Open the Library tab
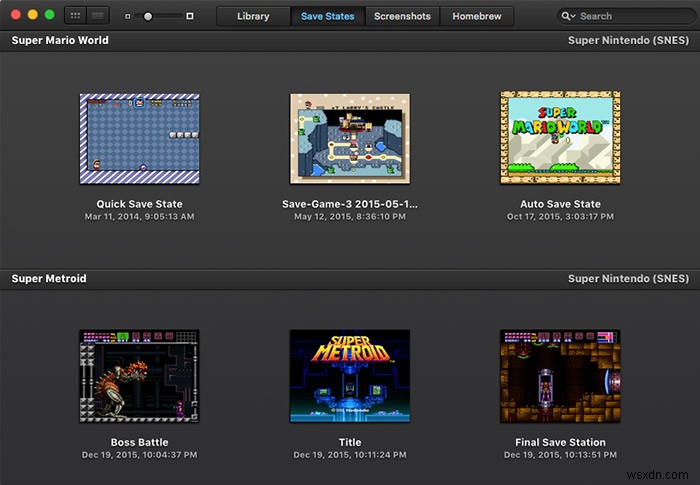Image resolution: width=700 pixels, height=485 pixels. [x=253, y=17]
